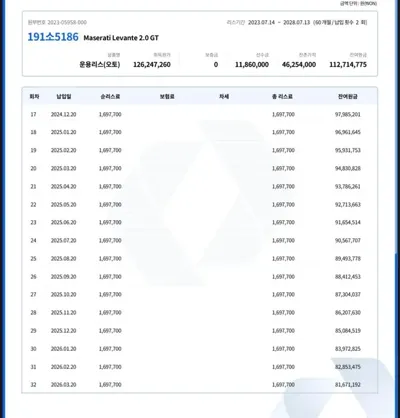Click the 총 리스료 column header
400x418 pixels.
point(282,97)
